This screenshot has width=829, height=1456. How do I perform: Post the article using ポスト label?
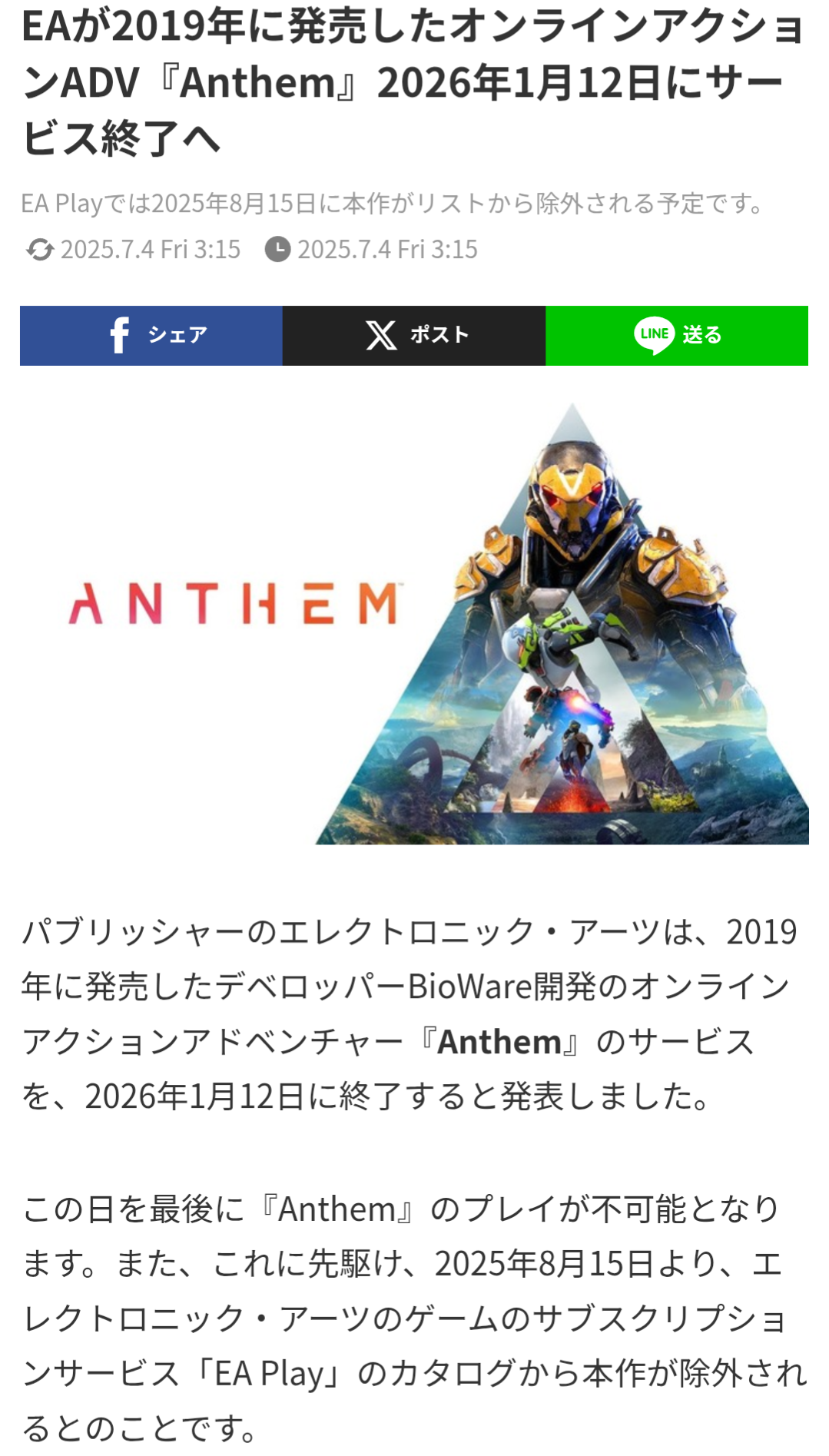point(439,335)
